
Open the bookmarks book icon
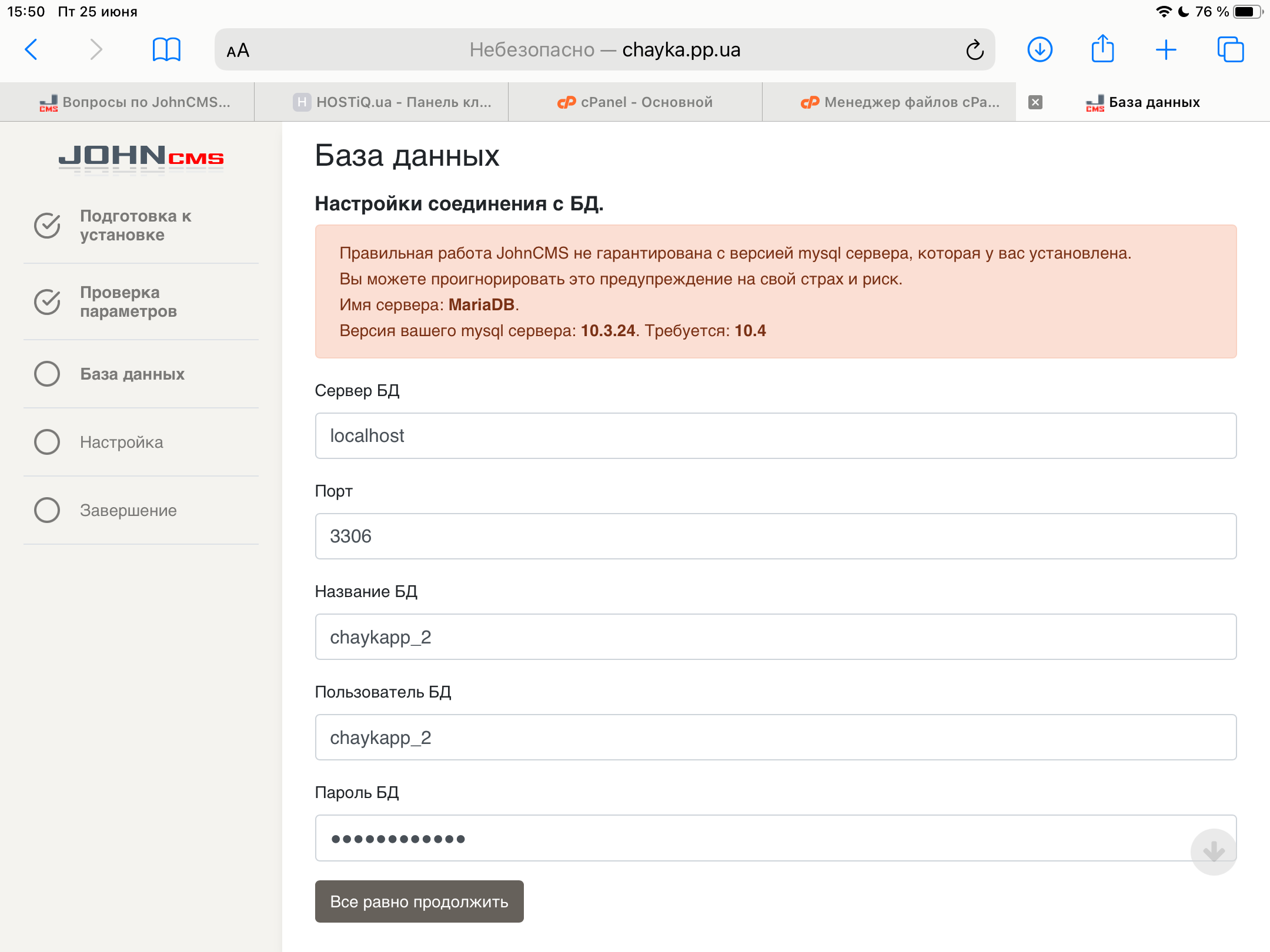pyautogui.click(x=166, y=50)
